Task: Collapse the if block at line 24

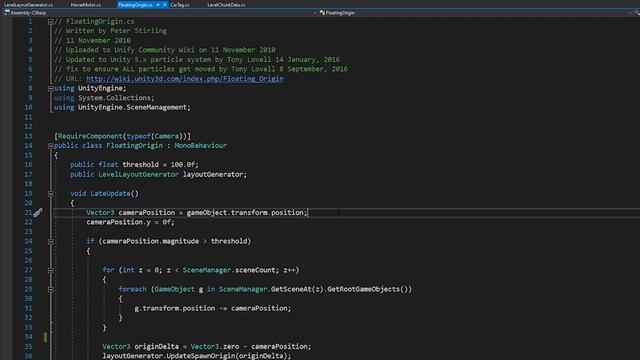Action: point(51,241)
